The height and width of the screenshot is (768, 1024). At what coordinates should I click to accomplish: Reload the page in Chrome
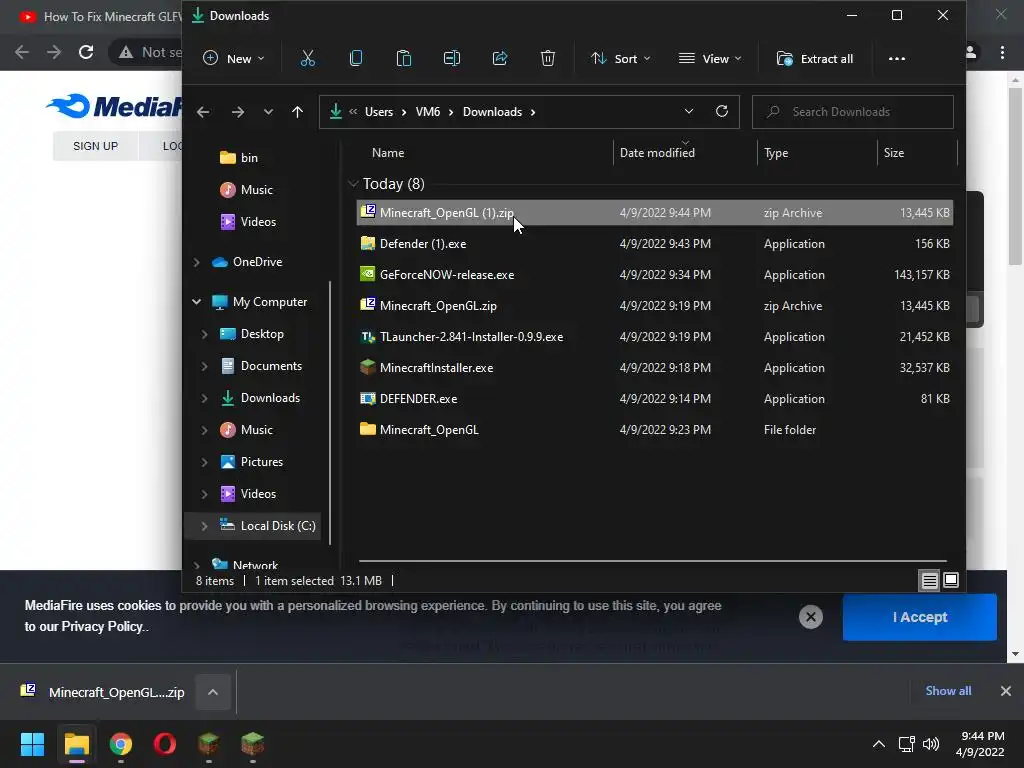(86, 52)
